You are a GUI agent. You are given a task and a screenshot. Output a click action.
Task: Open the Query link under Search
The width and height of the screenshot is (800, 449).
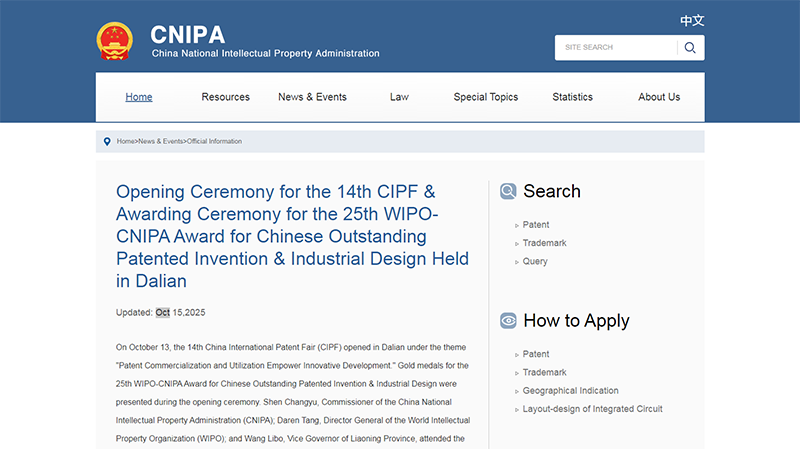coord(535,261)
